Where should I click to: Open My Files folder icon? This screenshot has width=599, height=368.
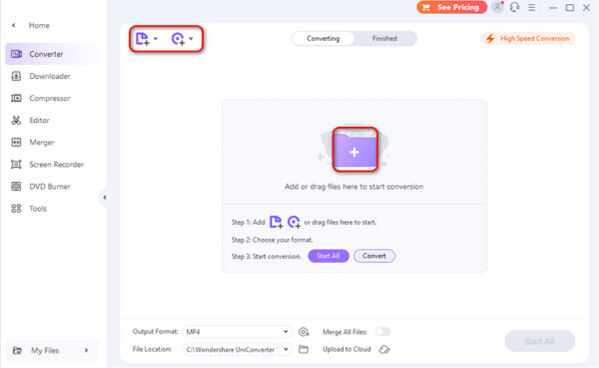[x=17, y=350]
